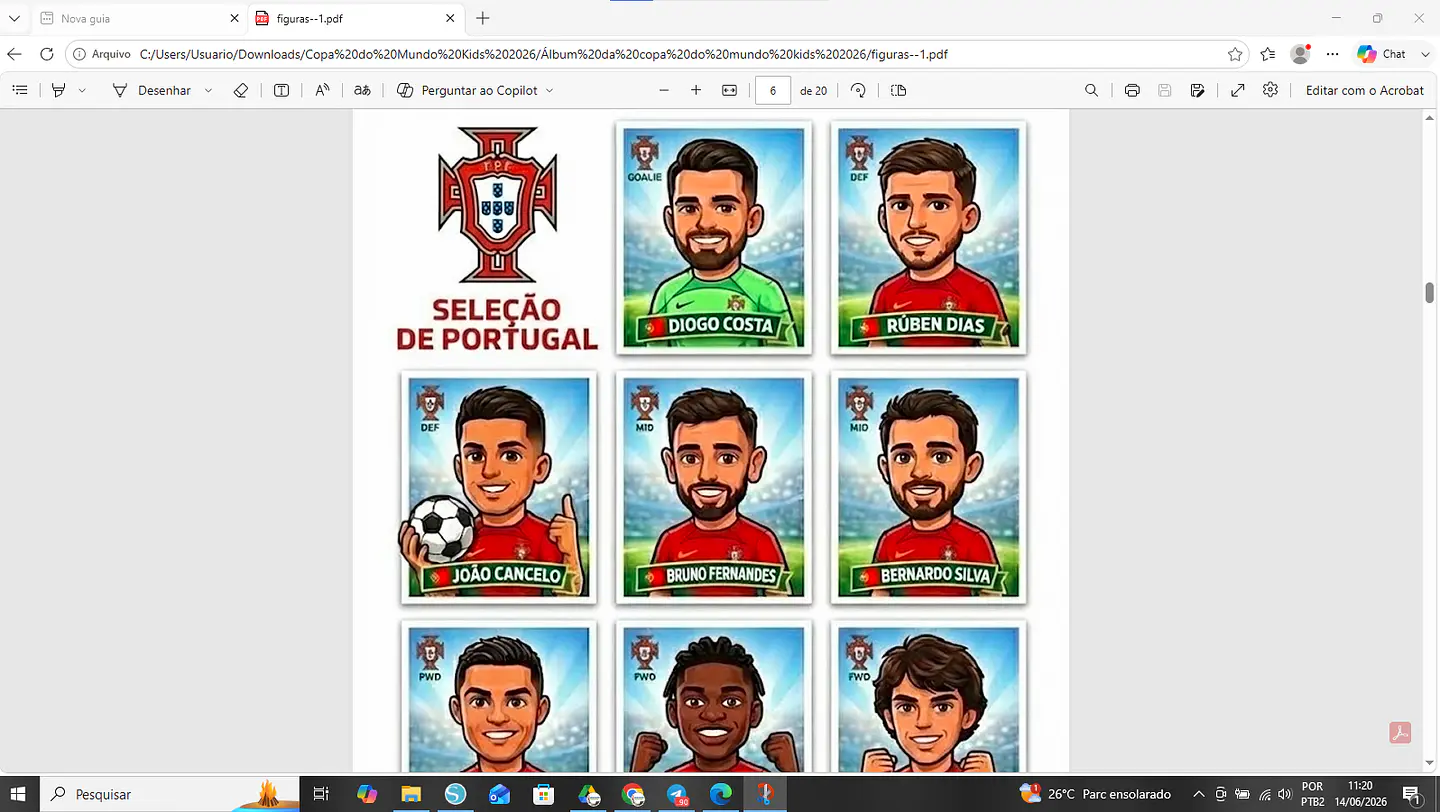The width and height of the screenshot is (1440, 812).
Task: Open Microsoft Store from the taskbar
Action: point(543,794)
